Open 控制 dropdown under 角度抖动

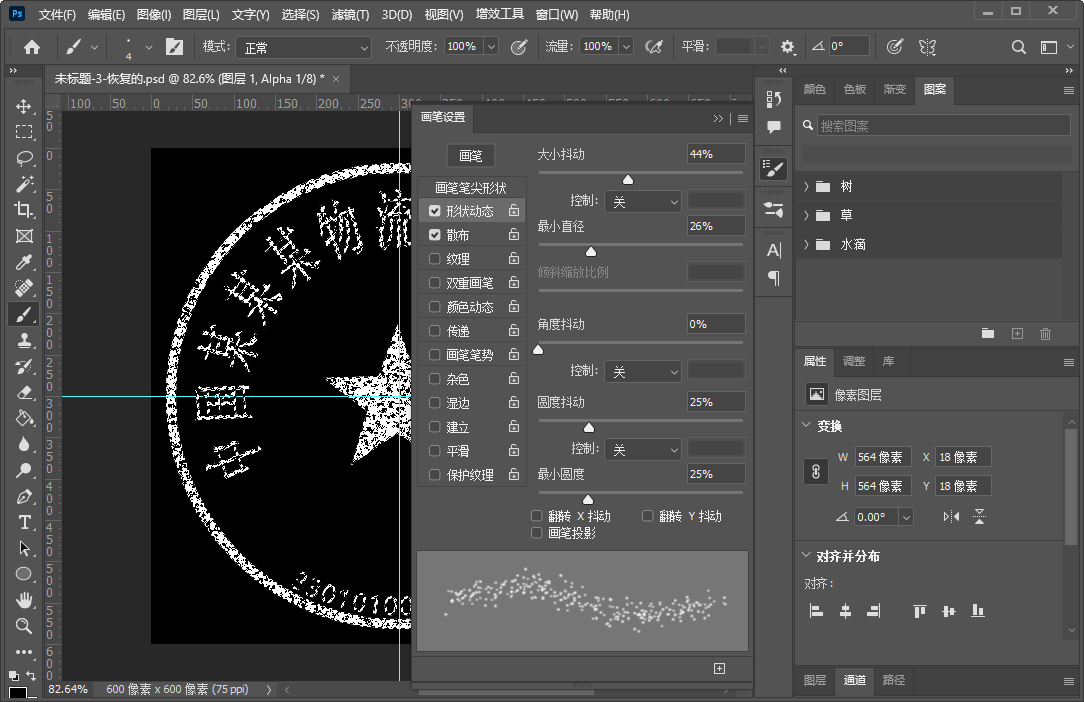coord(644,371)
